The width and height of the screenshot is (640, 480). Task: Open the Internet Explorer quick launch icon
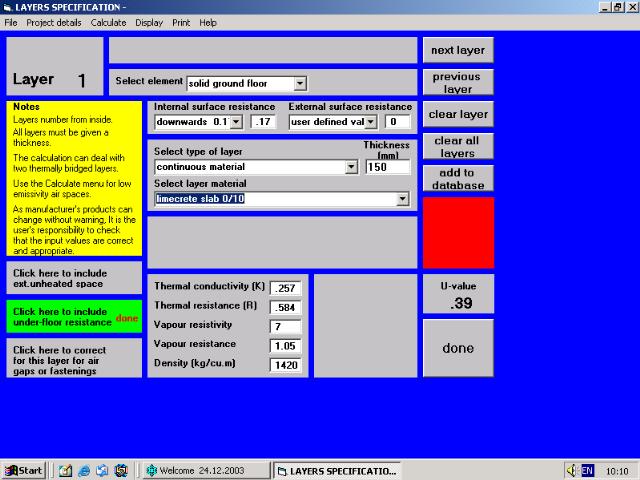pyautogui.click(x=84, y=470)
